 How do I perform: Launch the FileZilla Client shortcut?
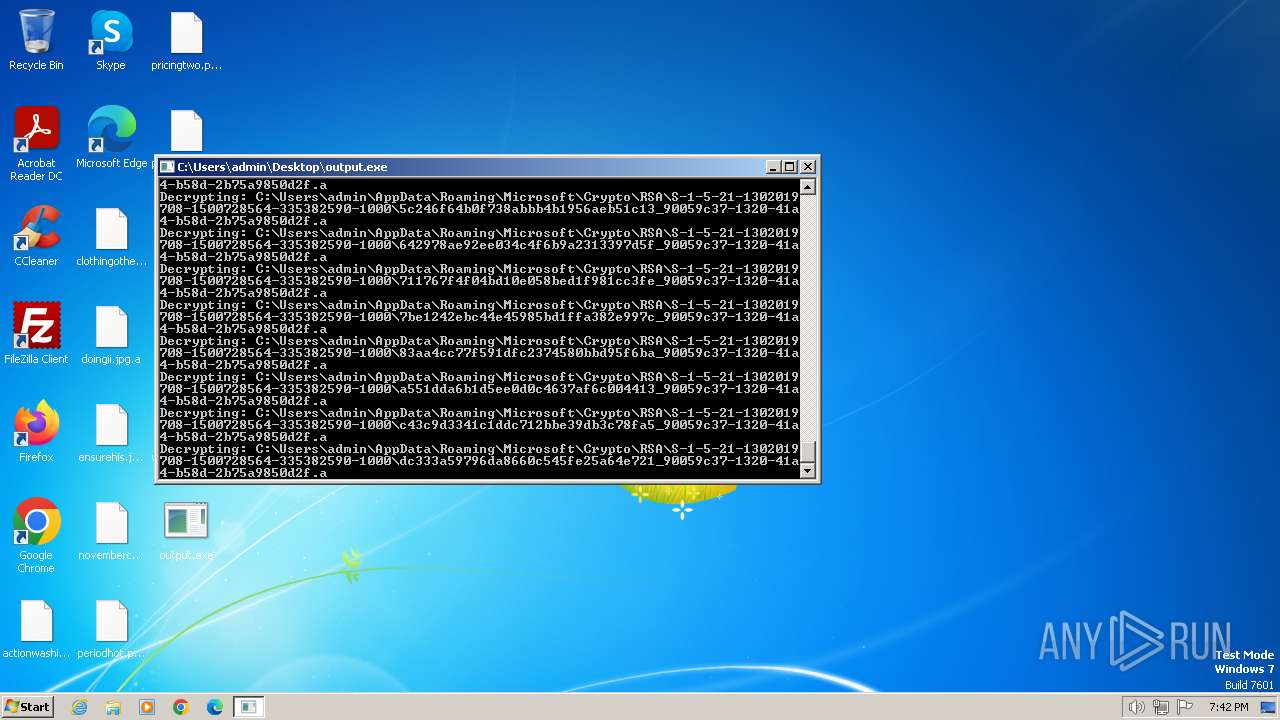[x=36, y=334]
